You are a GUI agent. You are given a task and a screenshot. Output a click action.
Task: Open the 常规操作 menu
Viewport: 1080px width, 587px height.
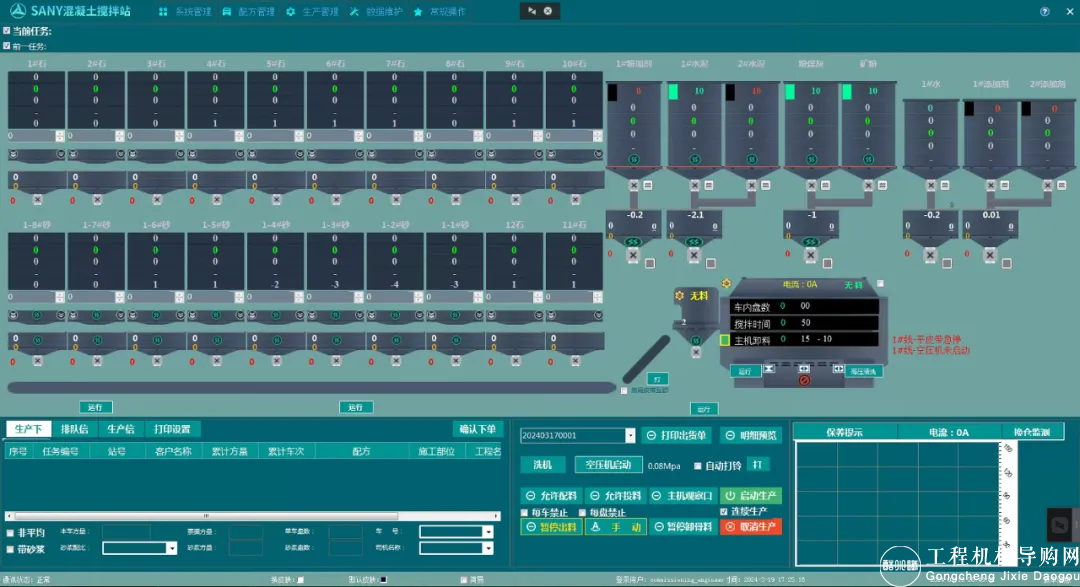440,12
